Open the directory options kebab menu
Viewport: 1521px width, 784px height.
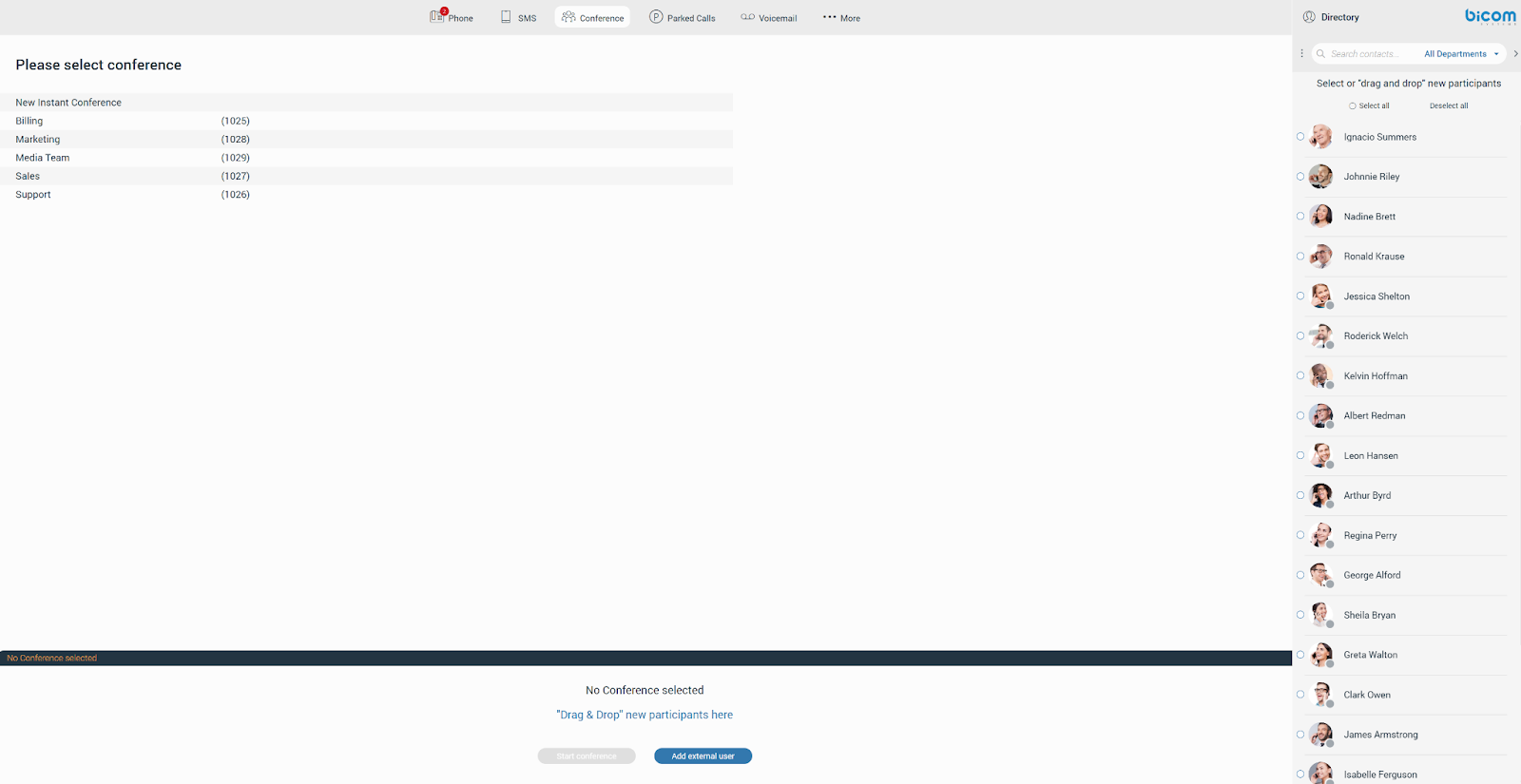click(1301, 53)
